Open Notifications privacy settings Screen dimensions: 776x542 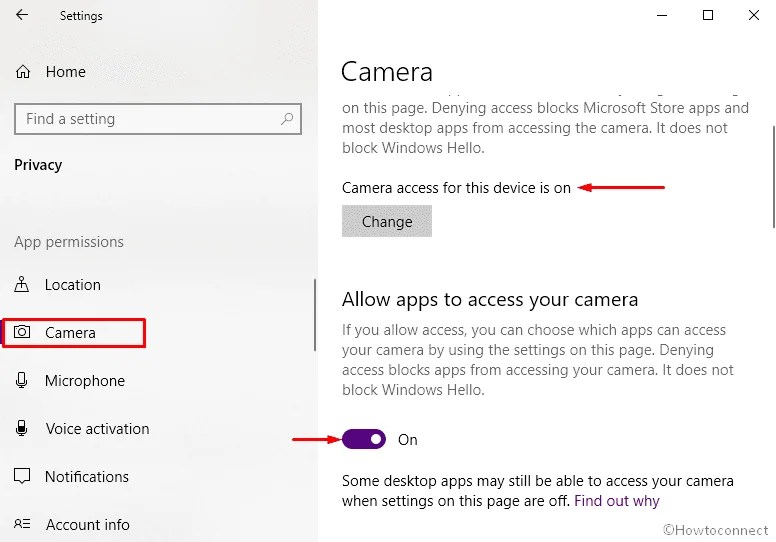tap(87, 477)
